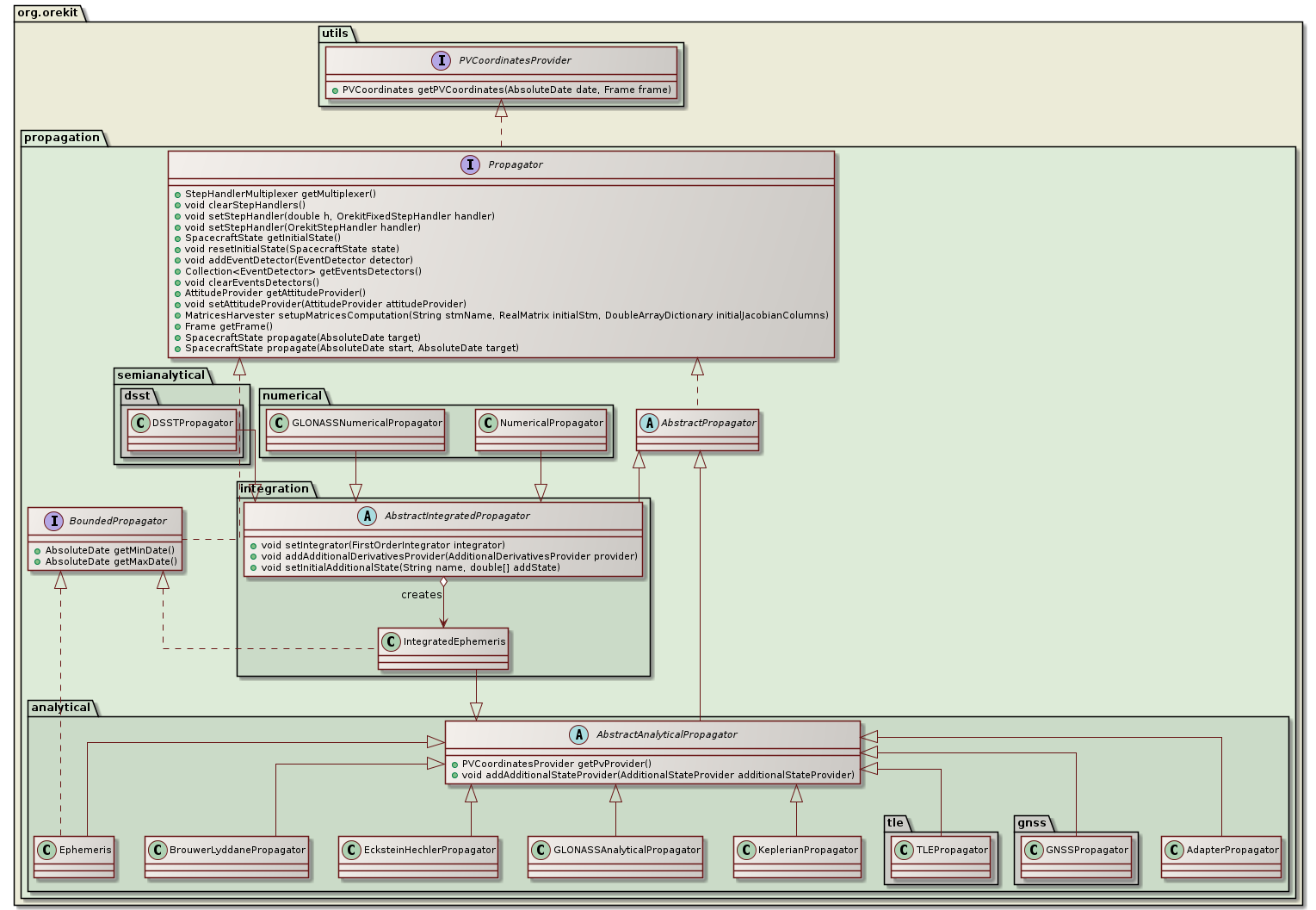Expand the integration package tab

[x=272, y=488]
